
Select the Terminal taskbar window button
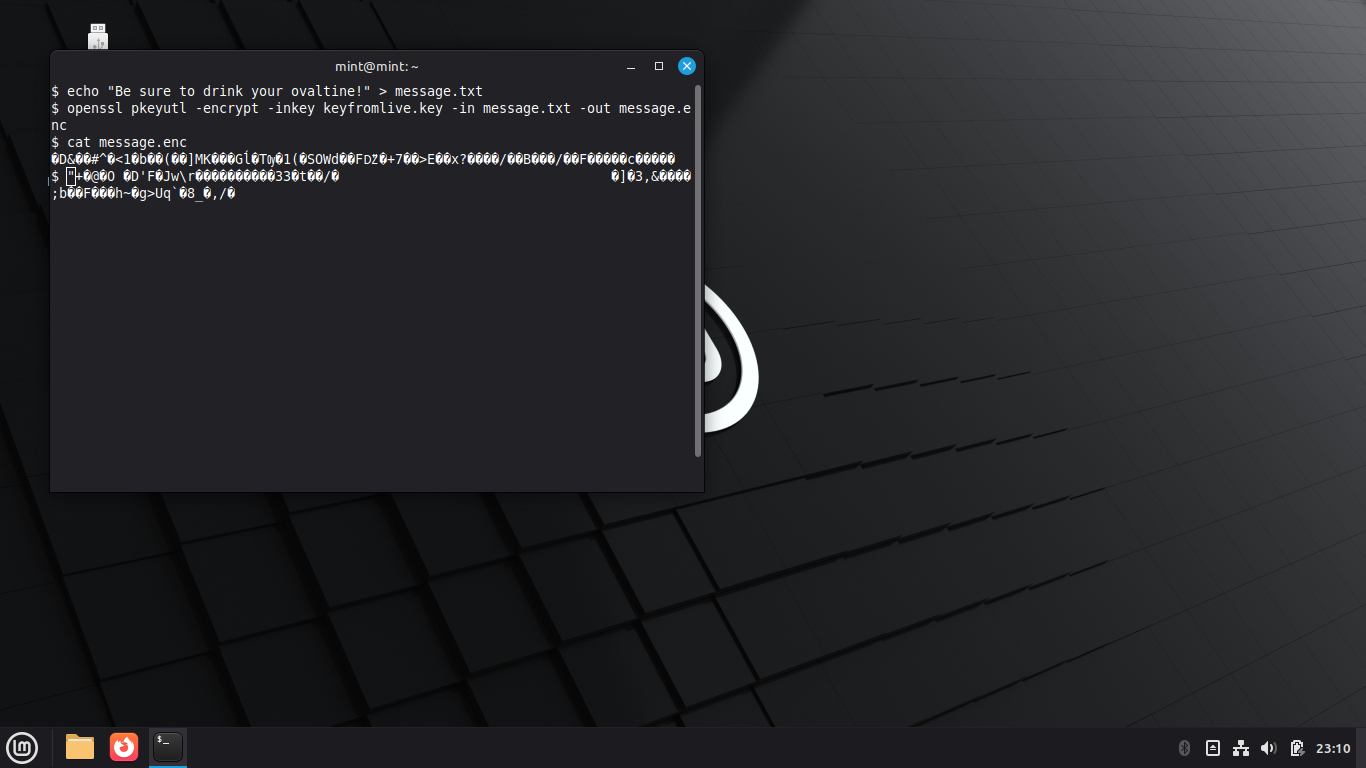click(168, 747)
